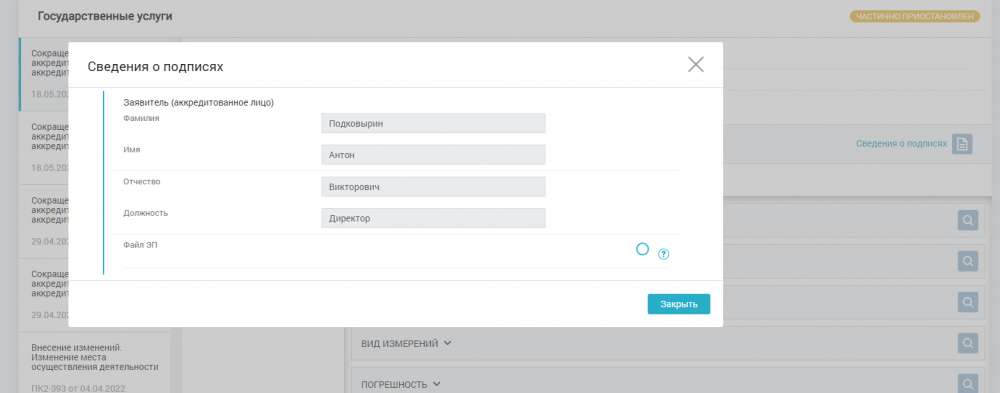1000x393 pixels.
Task: Click the Должность field with Директор
Action: (433, 218)
